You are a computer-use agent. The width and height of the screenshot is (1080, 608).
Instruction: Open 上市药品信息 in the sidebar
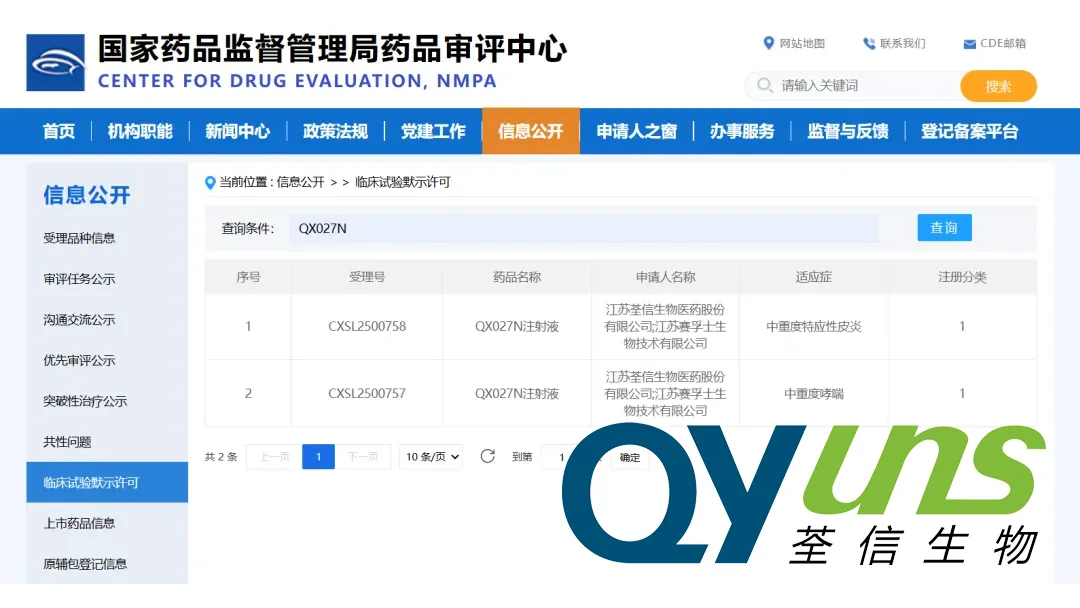point(79,523)
